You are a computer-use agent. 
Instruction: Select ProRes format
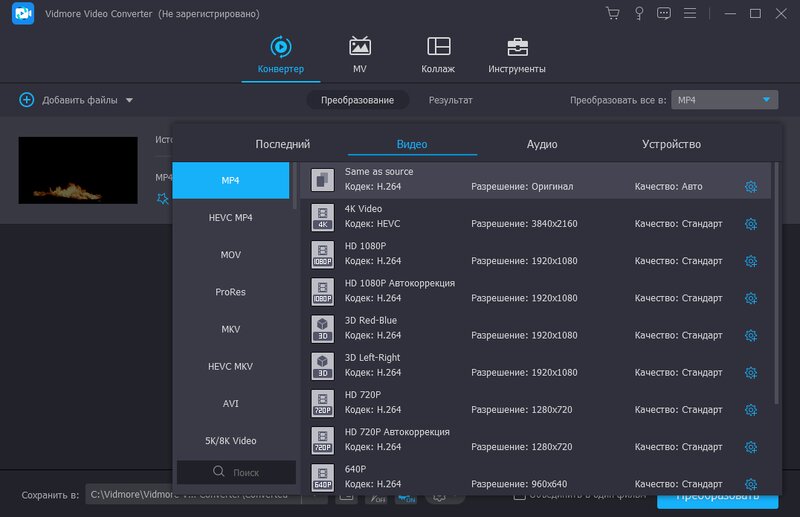(231, 292)
